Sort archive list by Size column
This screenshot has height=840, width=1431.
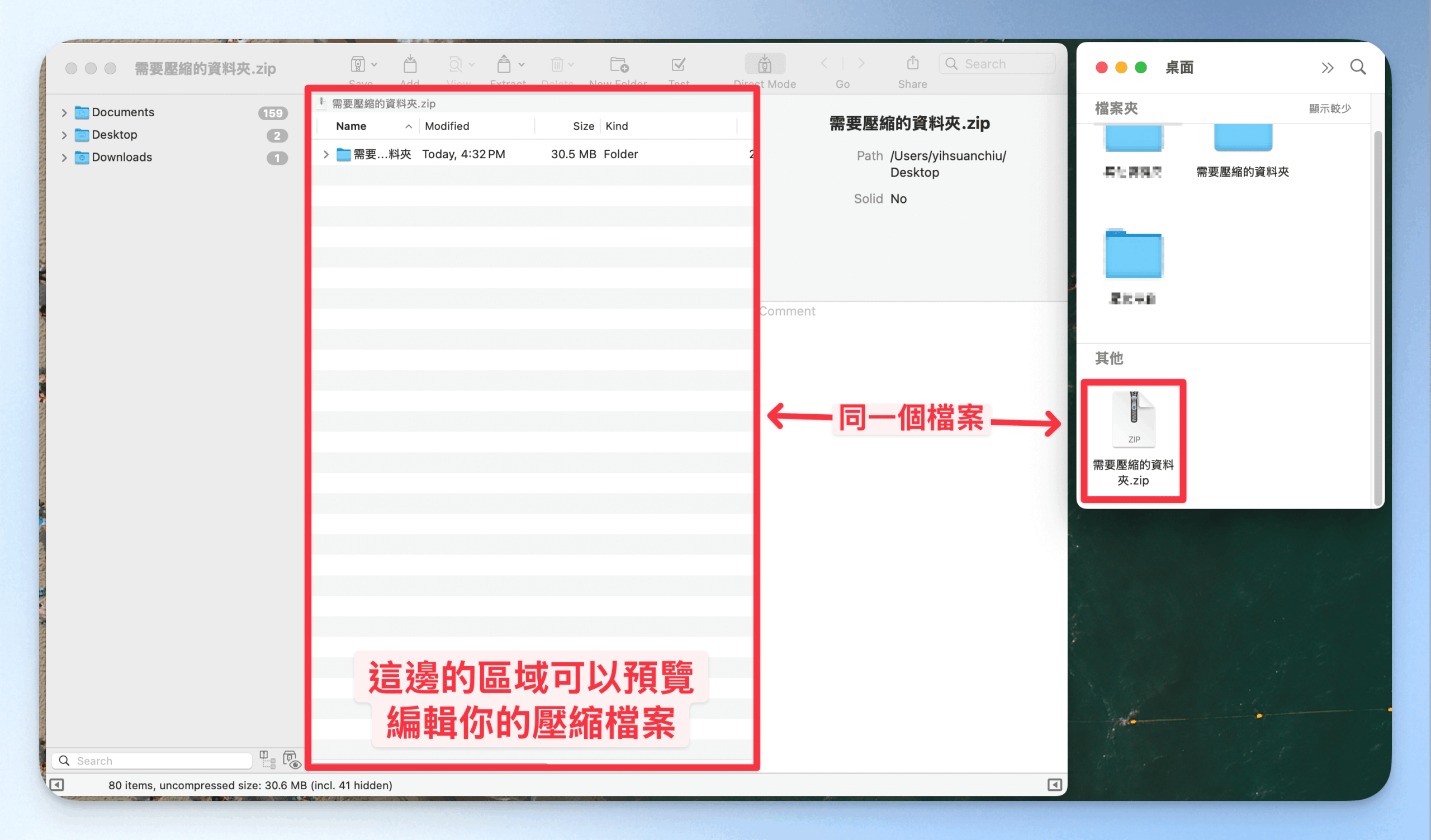point(582,126)
